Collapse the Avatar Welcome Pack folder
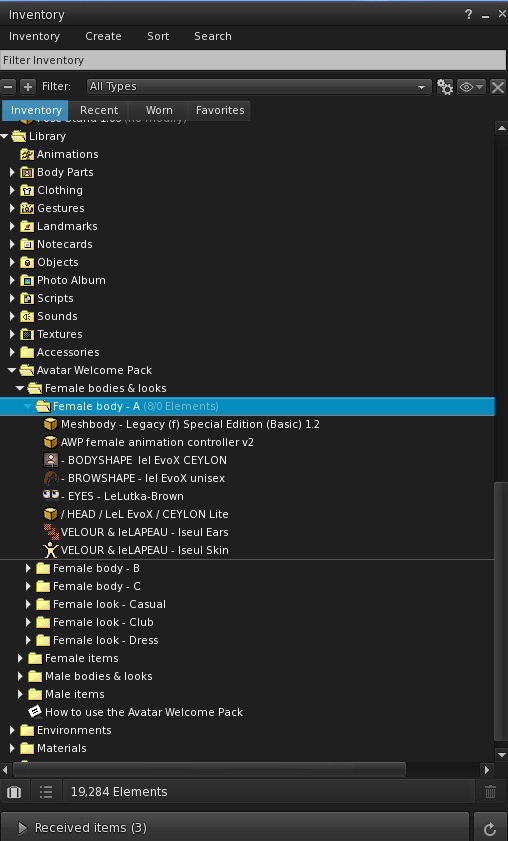The width and height of the screenshot is (508, 841). pos(12,370)
